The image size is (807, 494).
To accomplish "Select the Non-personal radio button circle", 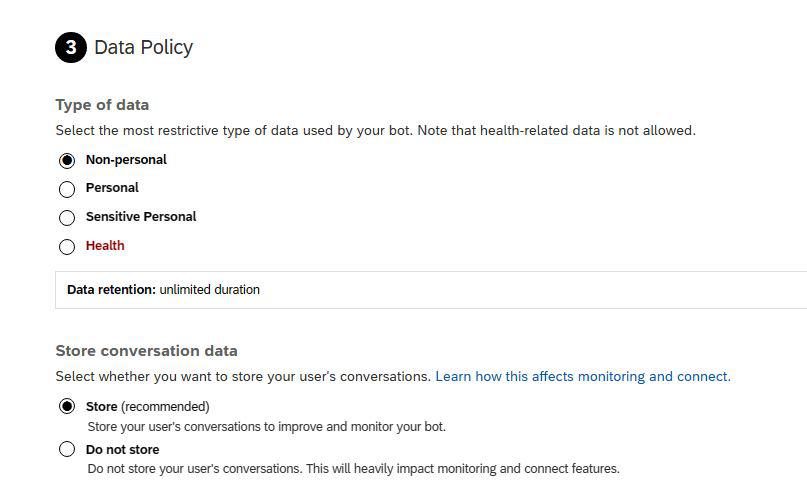I will tap(67, 160).
